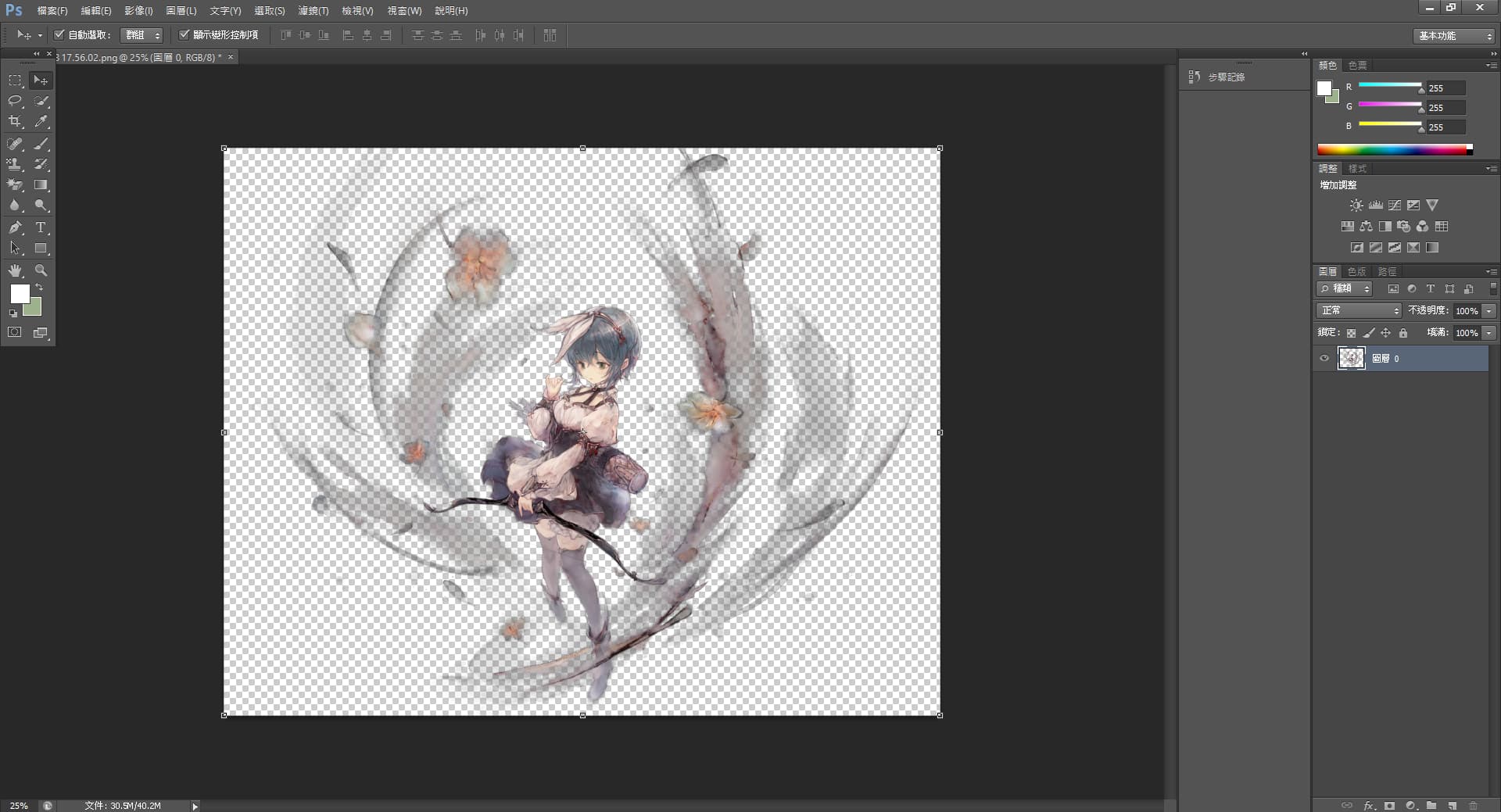Screen dimensions: 1501x812
Task: Click the foreground color swatch in toolbox
Action: coord(20,294)
